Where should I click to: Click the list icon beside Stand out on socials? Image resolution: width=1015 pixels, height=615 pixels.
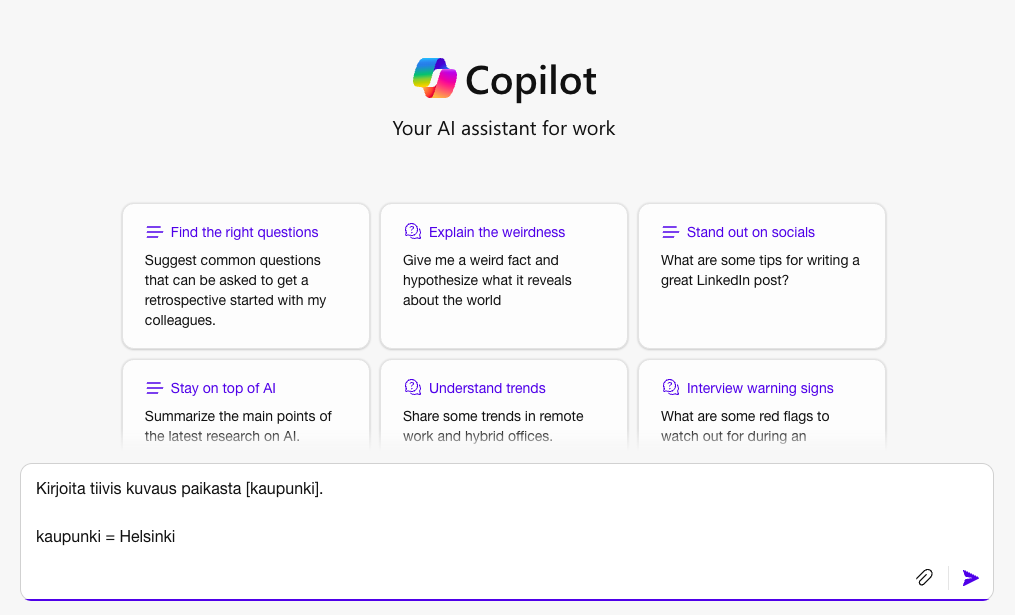coord(670,232)
